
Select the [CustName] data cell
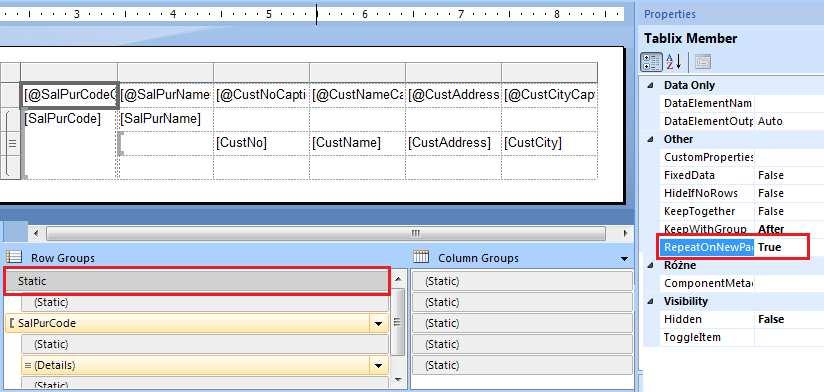pyautogui.click(x=357, y=143)
